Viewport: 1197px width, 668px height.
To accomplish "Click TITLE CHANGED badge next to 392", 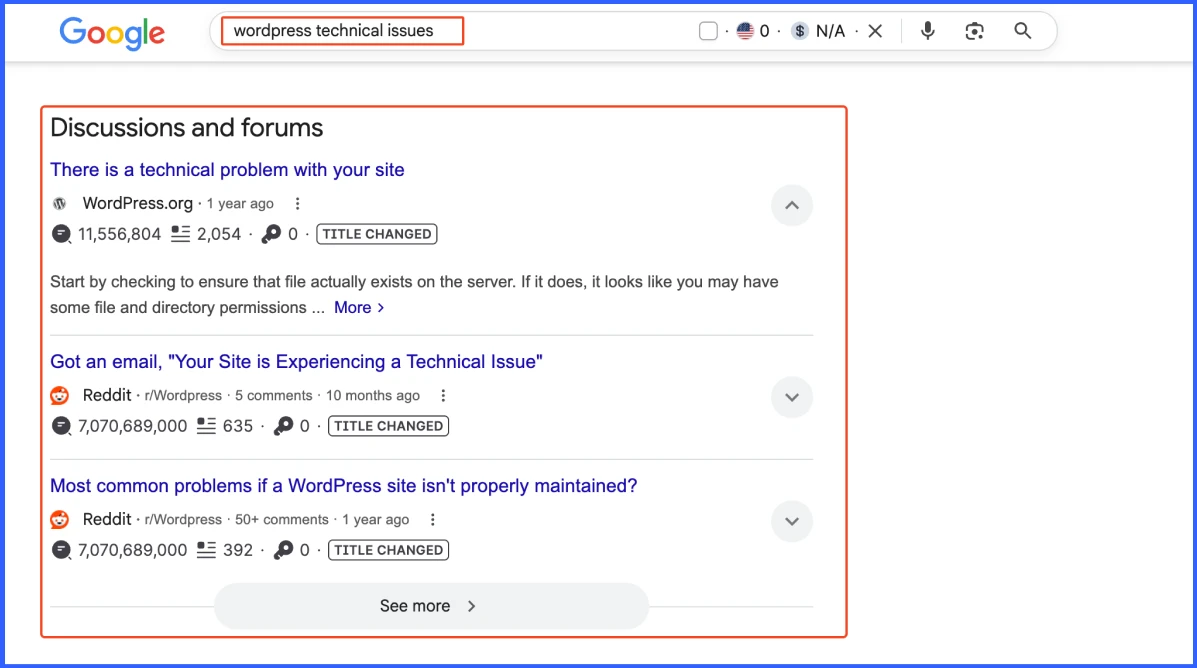I will point(389,550).
